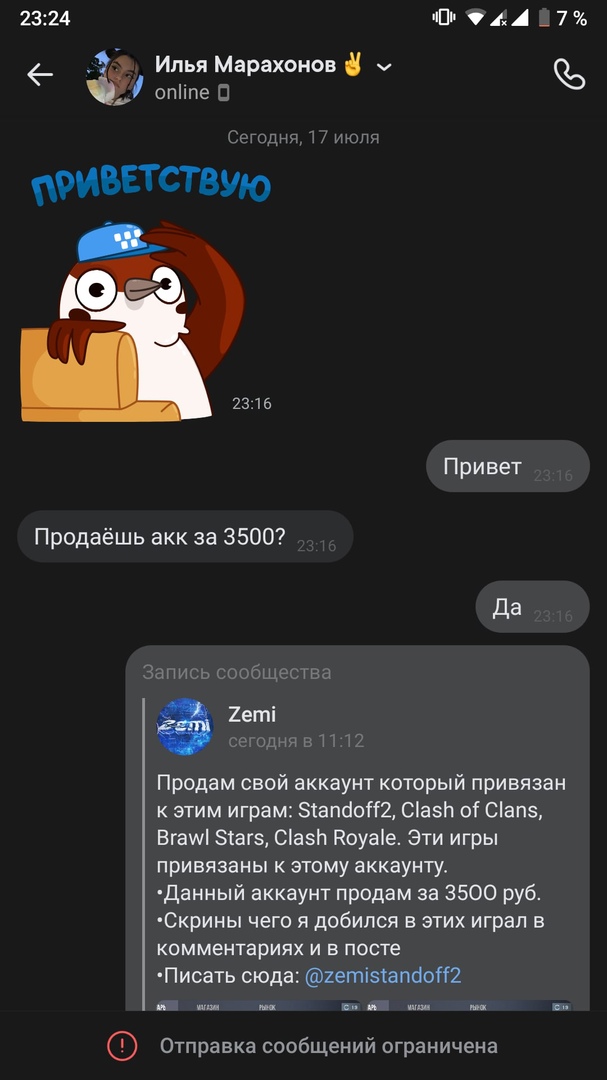Screen dimensions: 607x1080
Task: Tap the contact name Илья Марахонов header
Action: (245, 65)
